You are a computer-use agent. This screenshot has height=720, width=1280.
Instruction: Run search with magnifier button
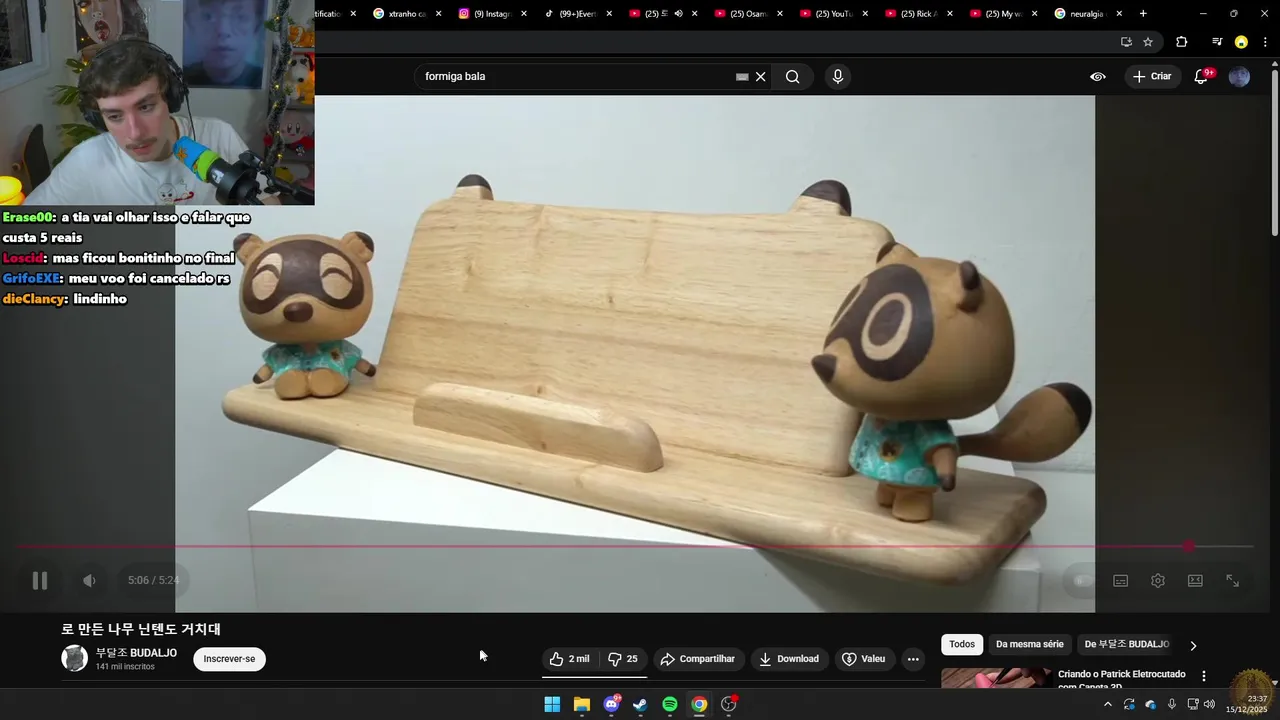coord(793,77)
